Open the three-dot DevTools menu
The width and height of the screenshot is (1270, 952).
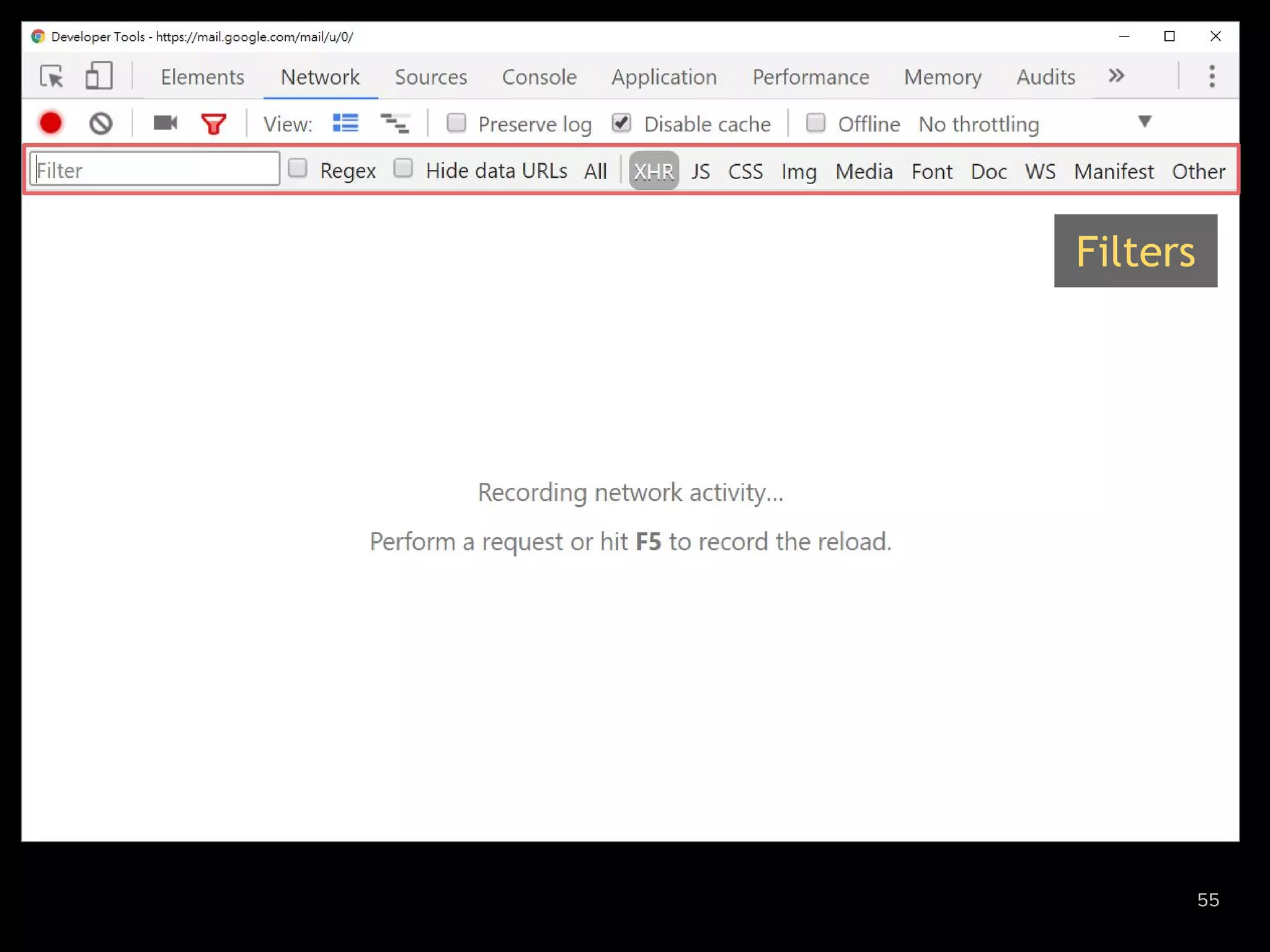[1212, 77]
